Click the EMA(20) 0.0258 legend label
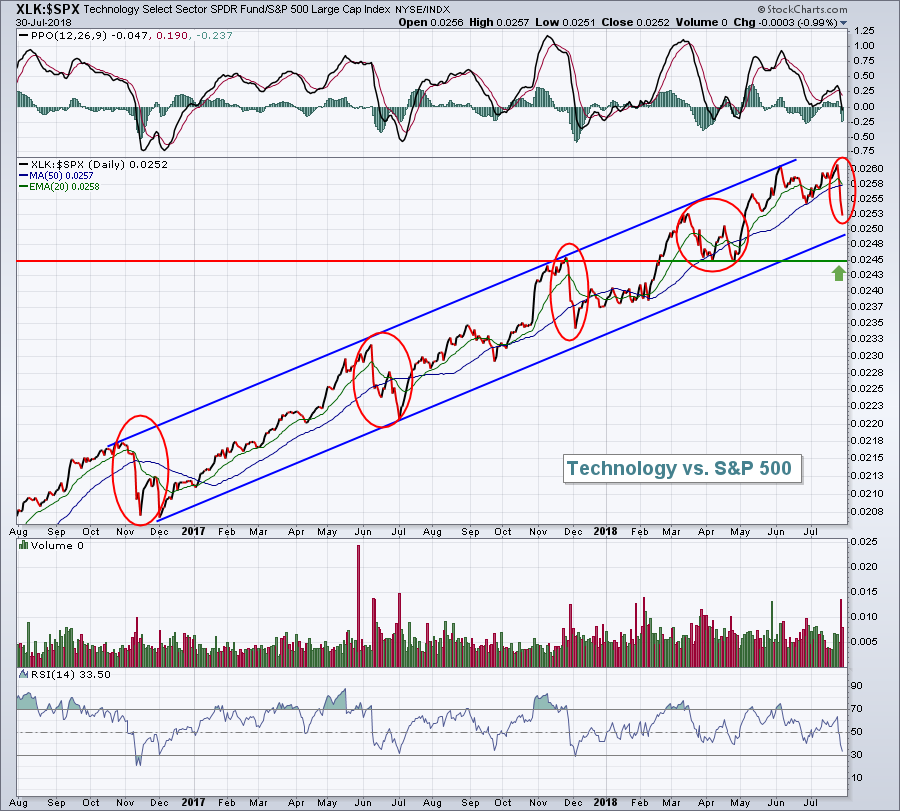Viewport: 900px width, 811px height. (x=64, y=187)
